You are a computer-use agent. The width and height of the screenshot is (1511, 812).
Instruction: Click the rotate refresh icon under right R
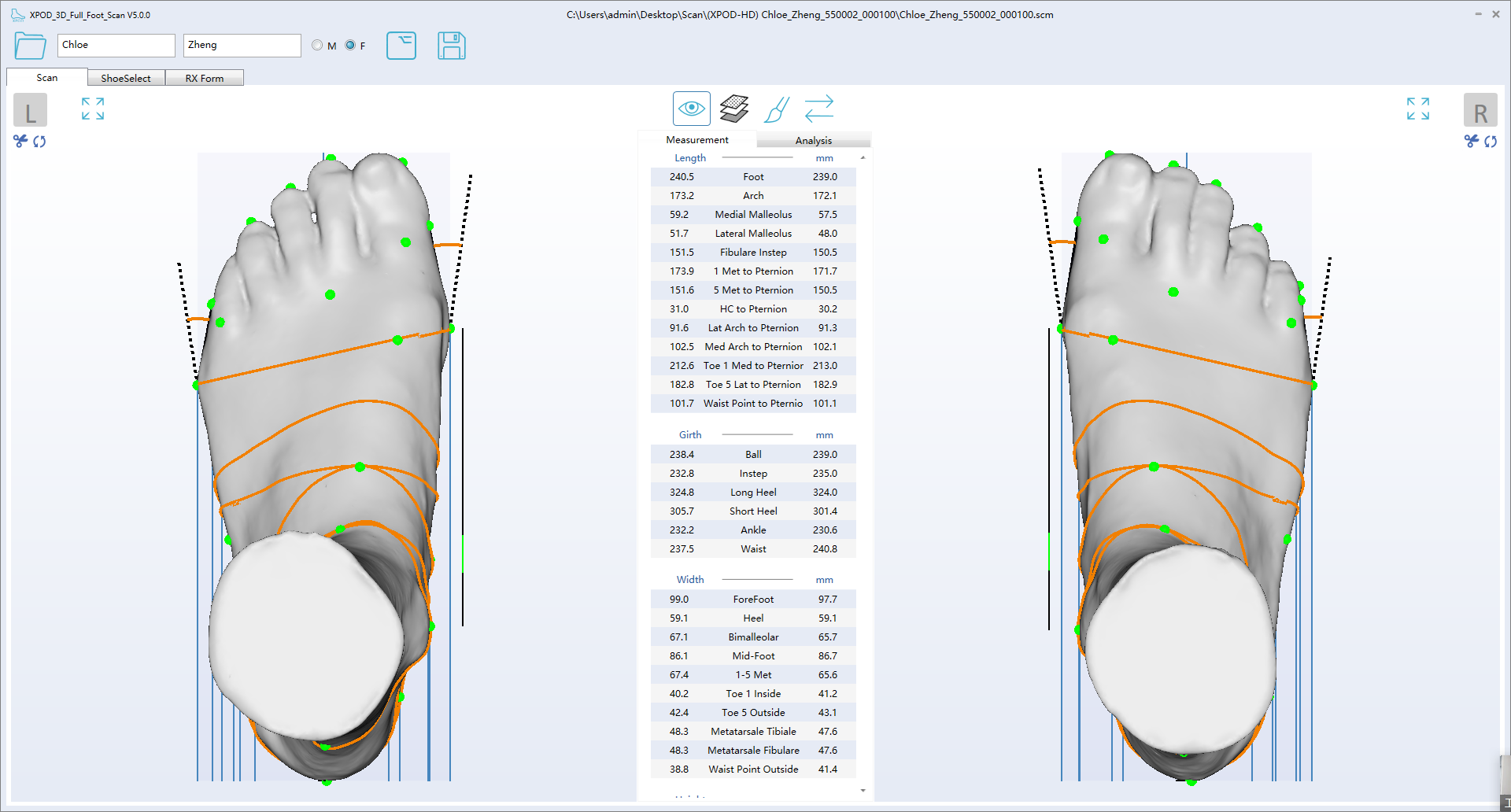pyautogui.click(x=1492, y=142)
